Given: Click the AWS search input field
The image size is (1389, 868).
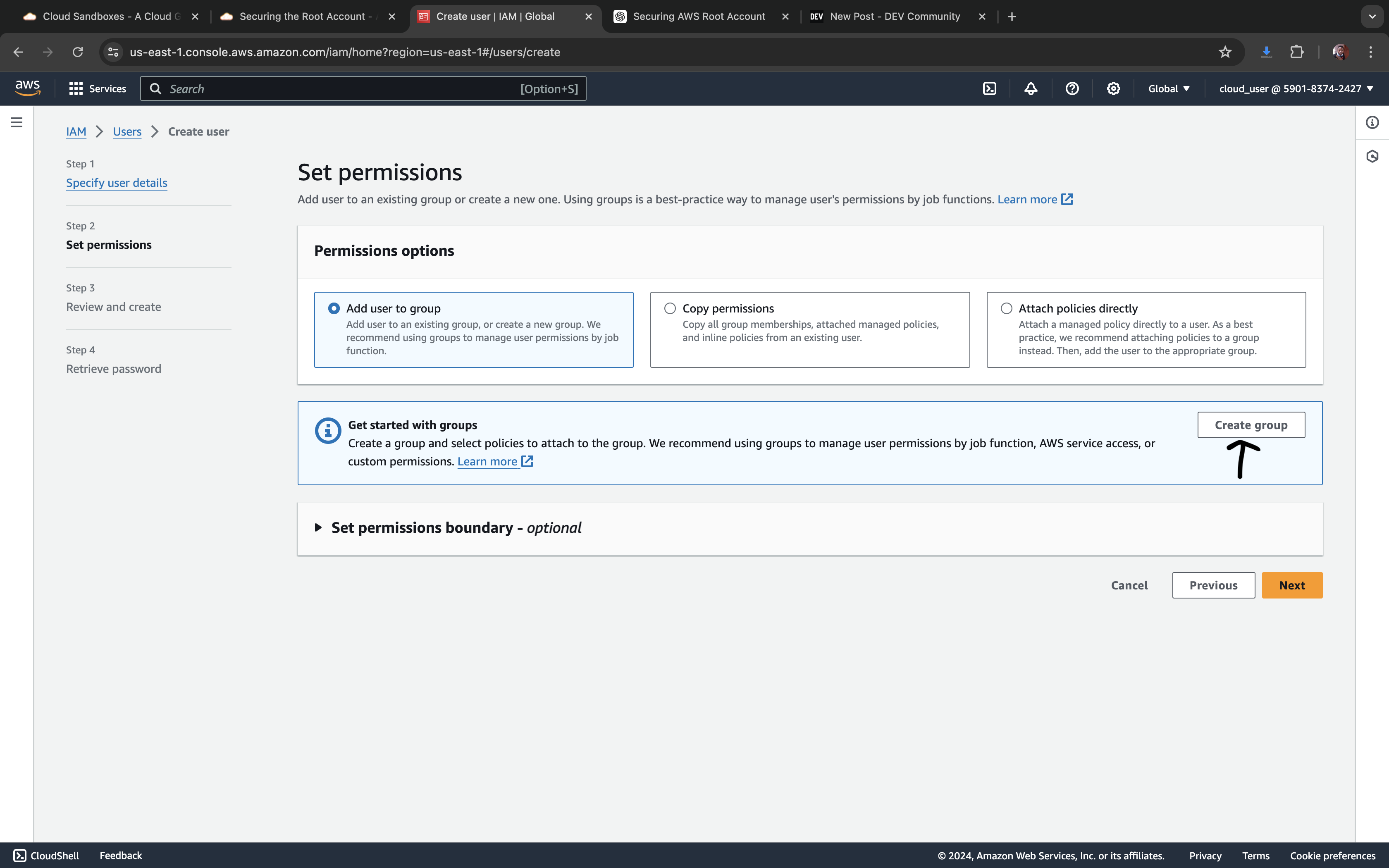Looking at the screenshot, I should tap(344, 88).
